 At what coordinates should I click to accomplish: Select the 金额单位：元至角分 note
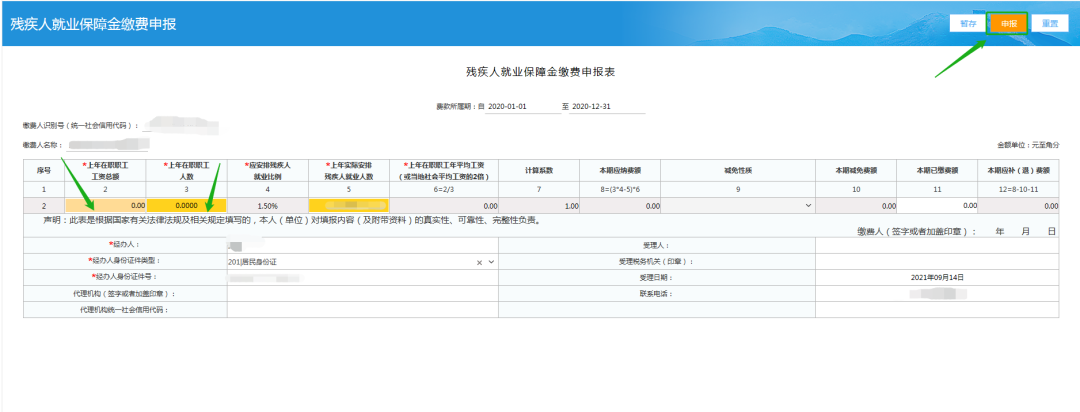coord(1028,145)
